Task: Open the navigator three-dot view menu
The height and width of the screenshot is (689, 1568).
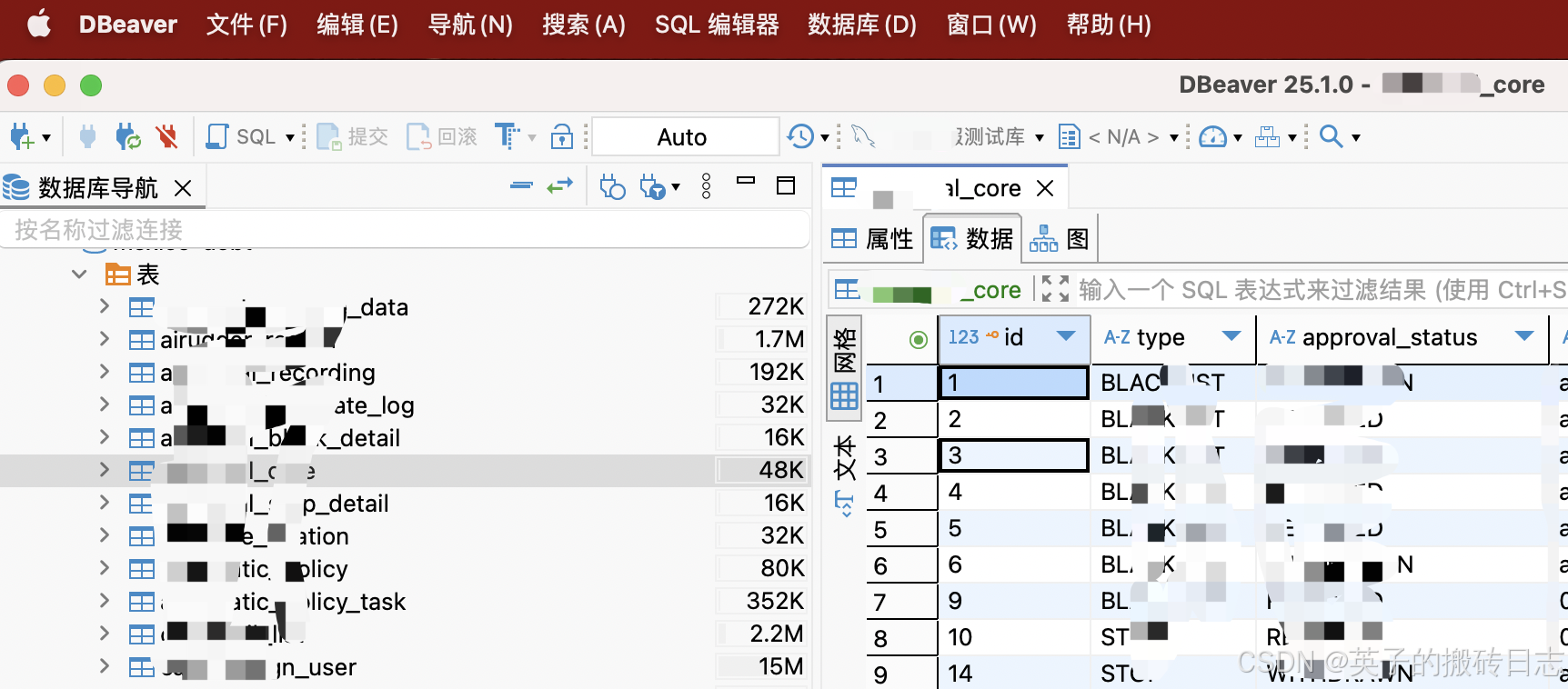Action: tap(707, 186)
